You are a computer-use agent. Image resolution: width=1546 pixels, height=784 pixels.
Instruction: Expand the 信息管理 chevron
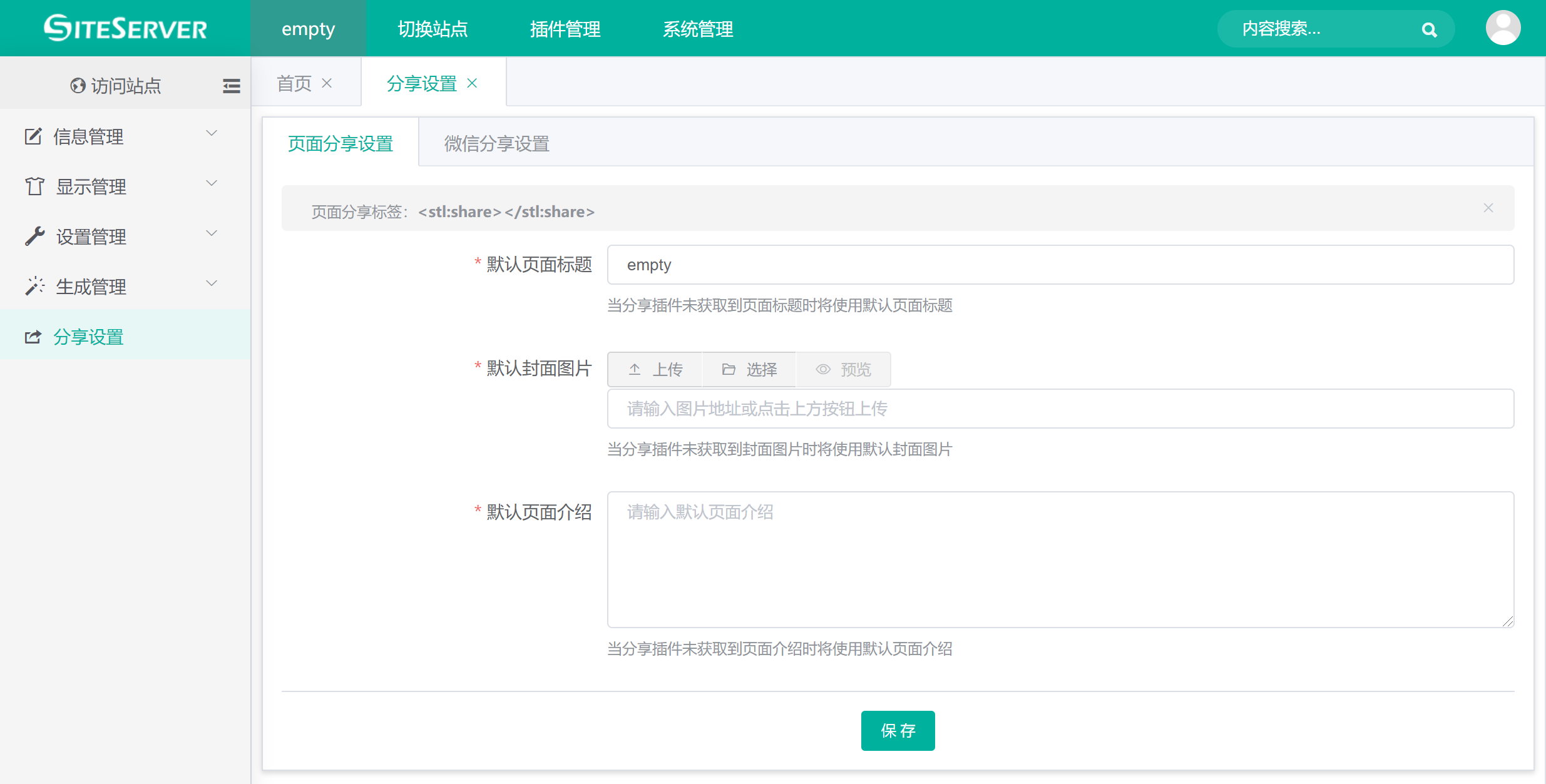click(212, 133)
